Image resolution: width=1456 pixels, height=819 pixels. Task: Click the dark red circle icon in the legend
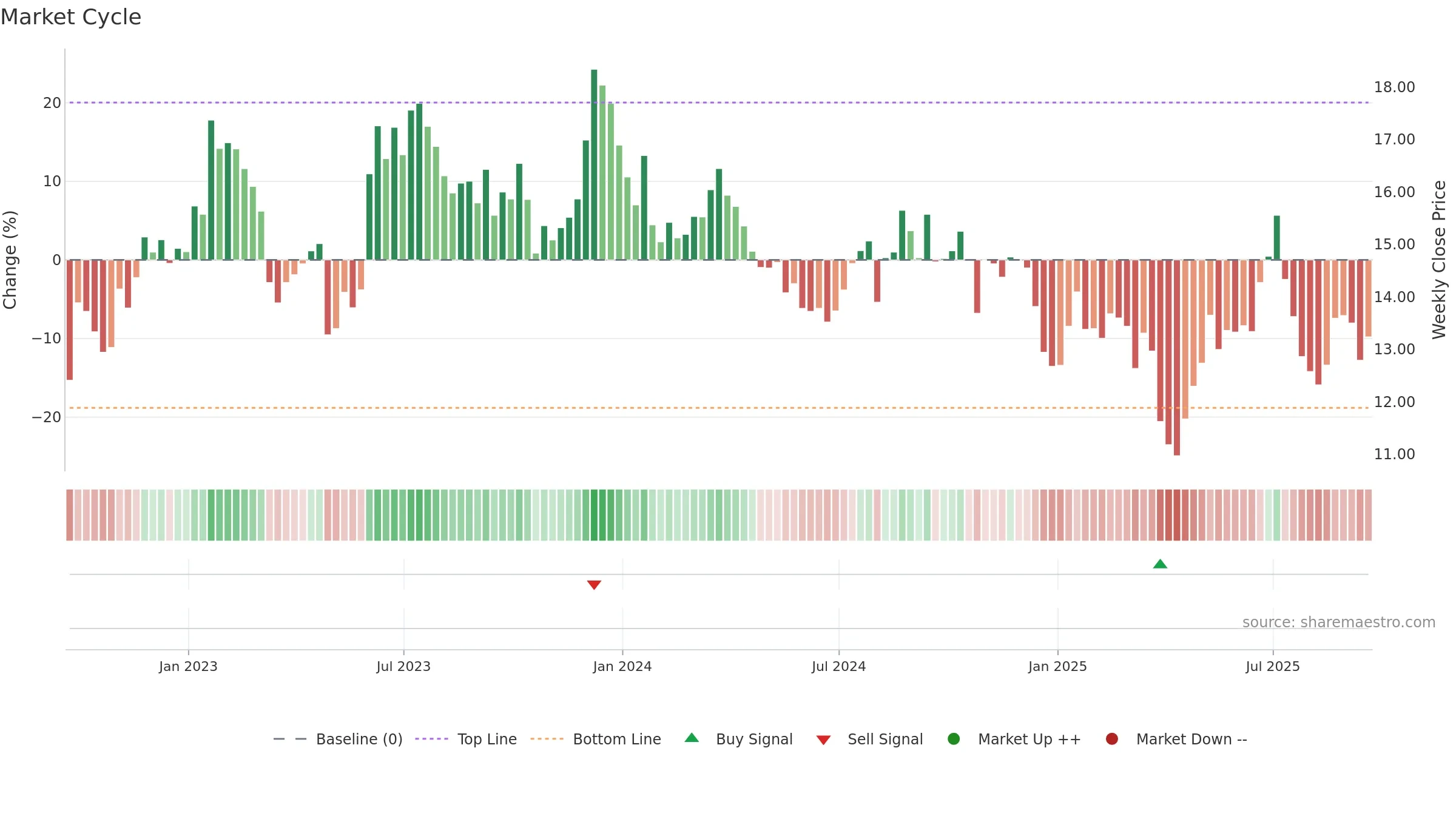coord(1112,739)
